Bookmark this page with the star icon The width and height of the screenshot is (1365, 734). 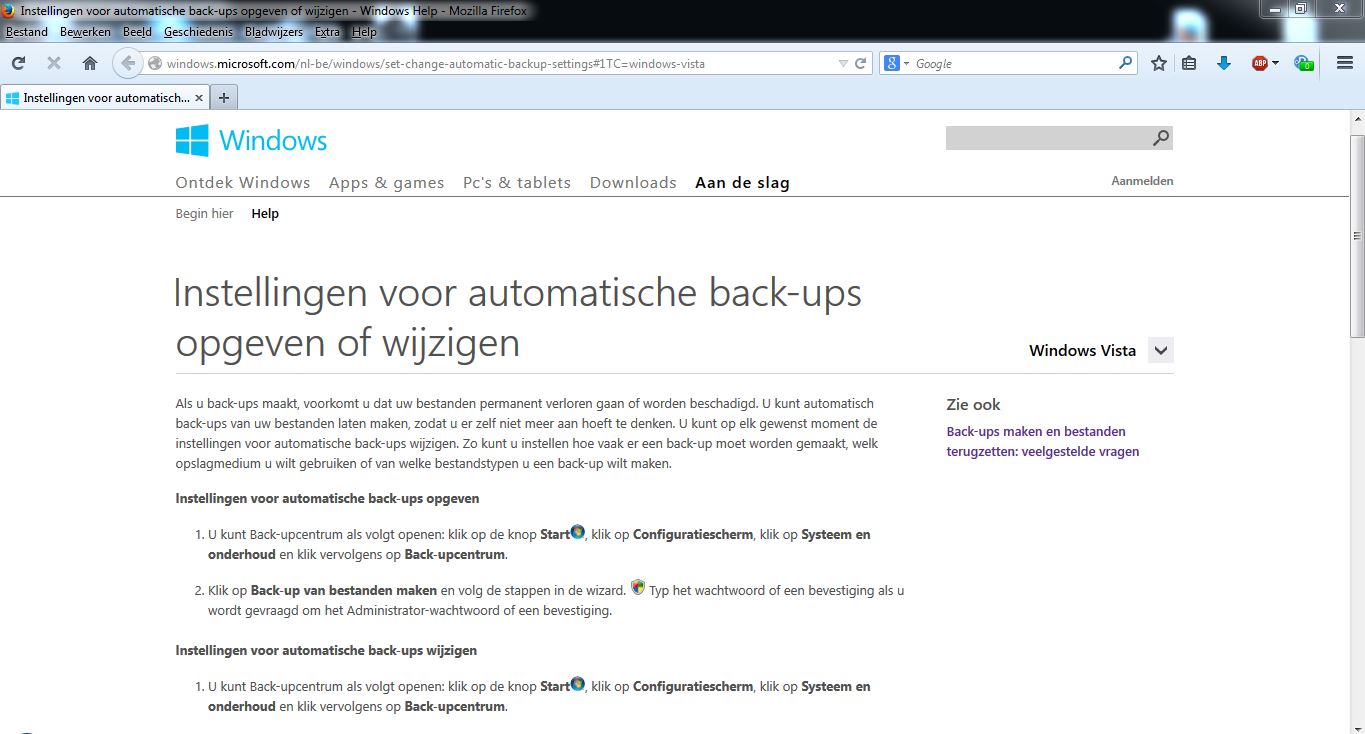click(x=1158, y=63)
